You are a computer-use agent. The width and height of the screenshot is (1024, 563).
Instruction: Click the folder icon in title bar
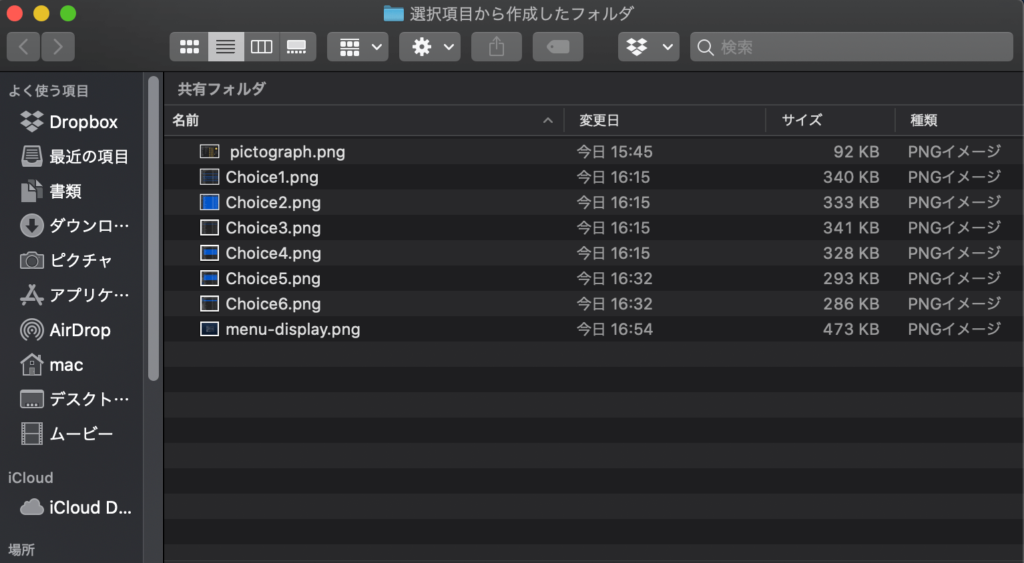[393, 13]
